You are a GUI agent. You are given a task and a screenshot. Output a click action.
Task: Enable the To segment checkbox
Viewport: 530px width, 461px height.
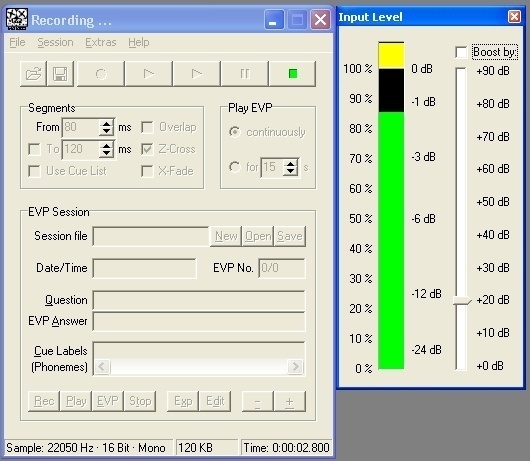34,149
